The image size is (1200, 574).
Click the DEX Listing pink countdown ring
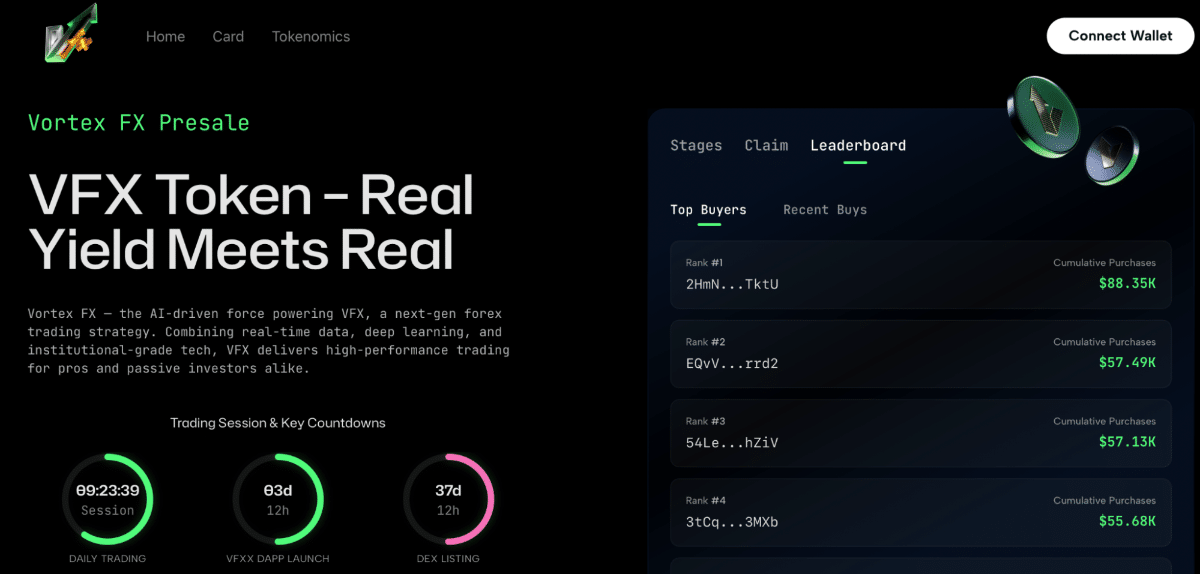[448, 498]
